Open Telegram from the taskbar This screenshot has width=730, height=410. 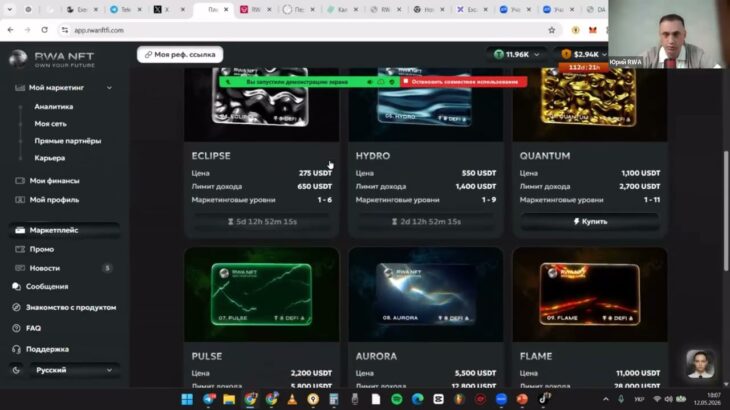209,399
